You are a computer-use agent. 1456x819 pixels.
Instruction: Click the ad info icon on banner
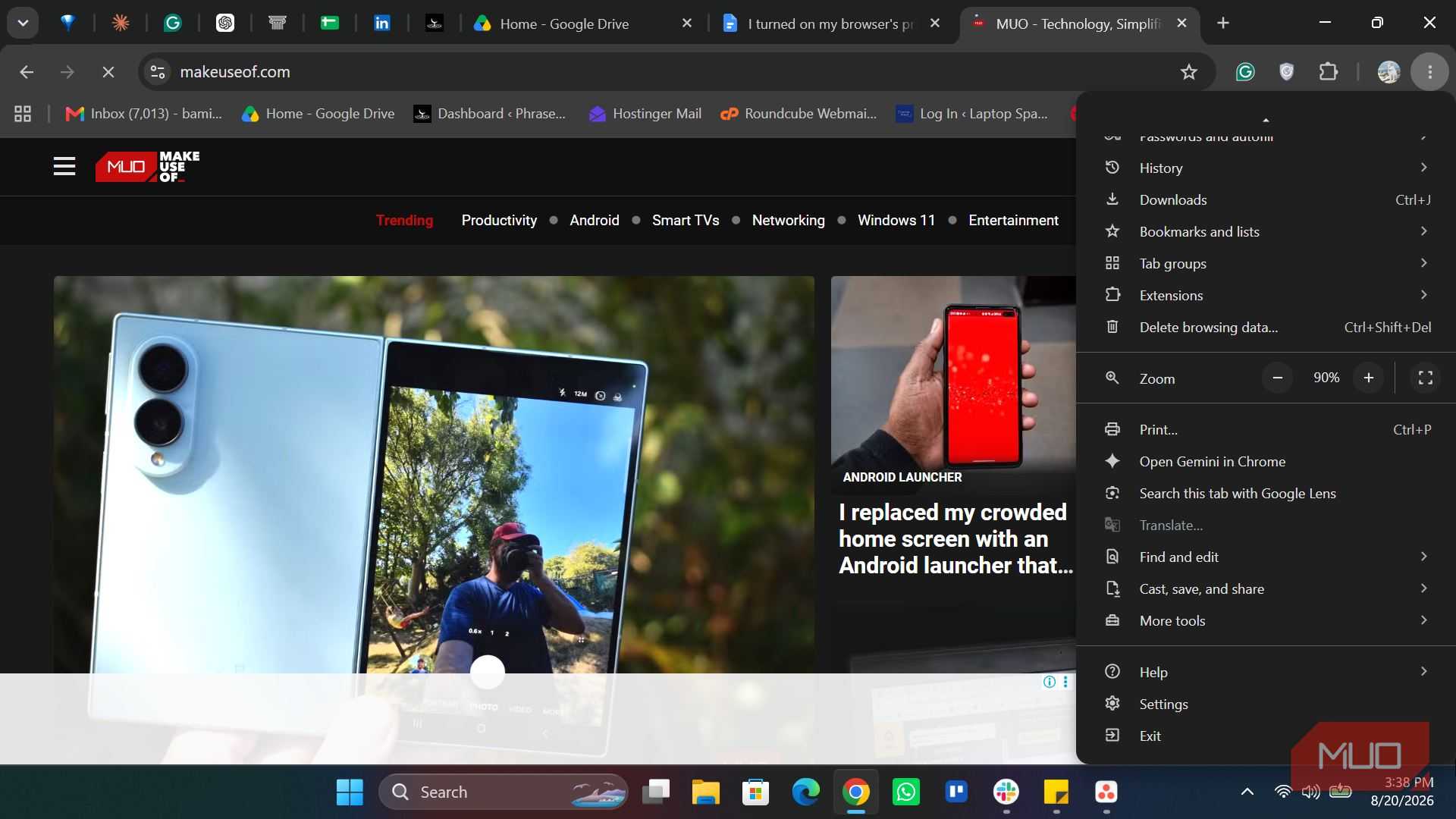click(1050, 682)
